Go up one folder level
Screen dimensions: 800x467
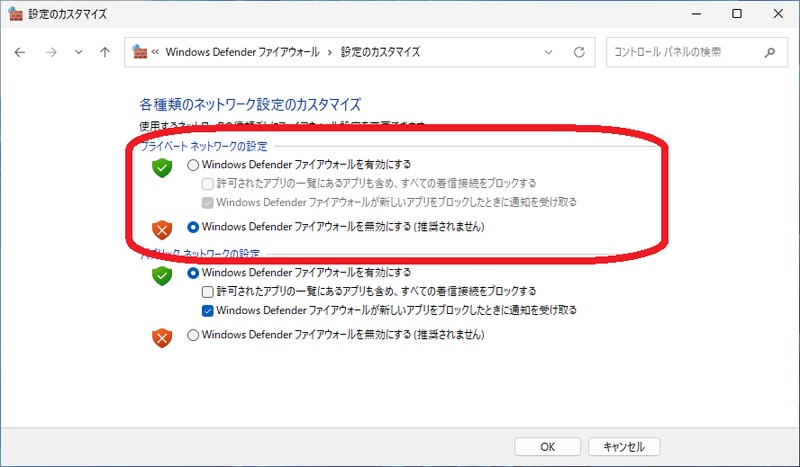[105, 52]
